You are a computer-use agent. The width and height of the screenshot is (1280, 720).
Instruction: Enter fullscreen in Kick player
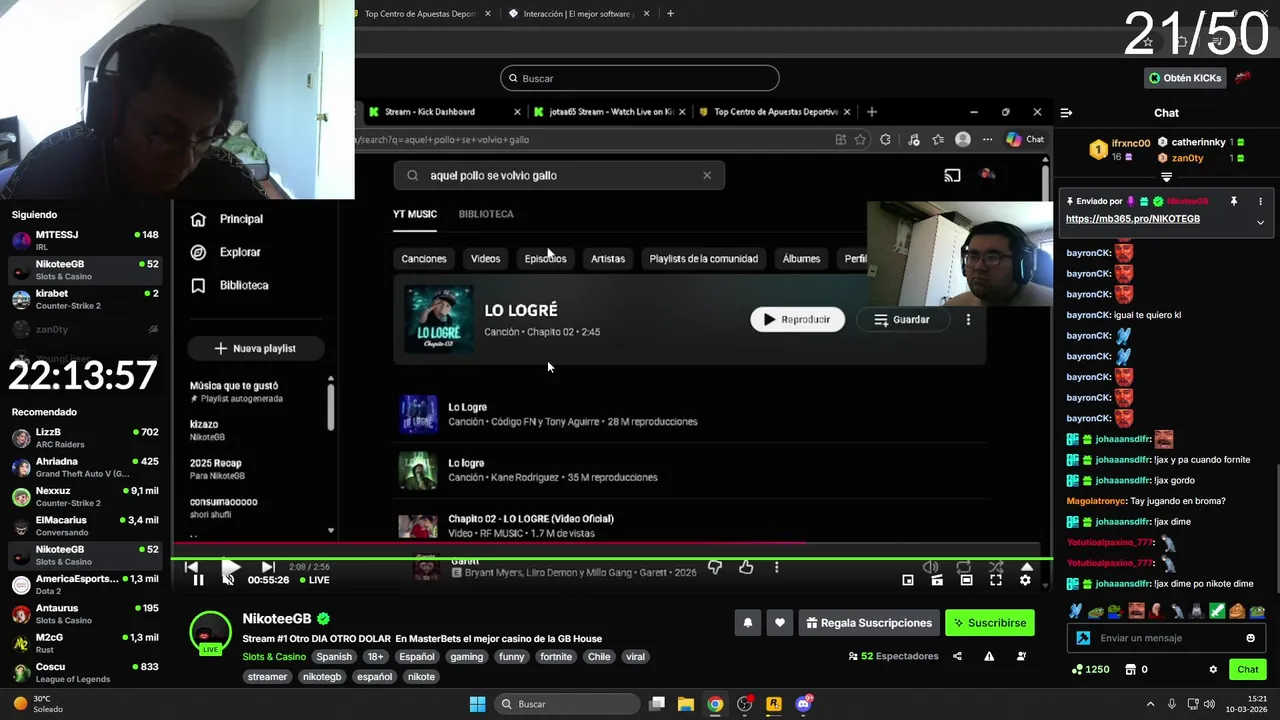click(x=996, y=580)
